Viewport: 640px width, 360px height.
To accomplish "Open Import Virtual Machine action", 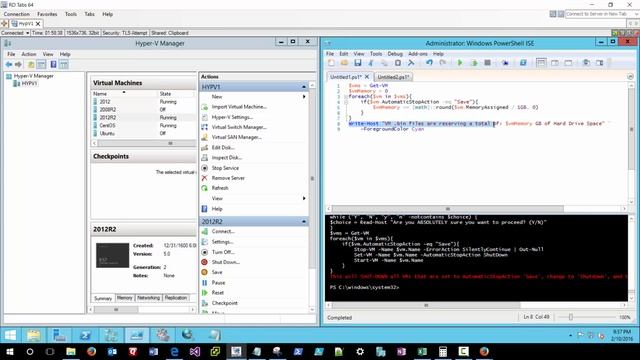I will click(x=239, y=107).
